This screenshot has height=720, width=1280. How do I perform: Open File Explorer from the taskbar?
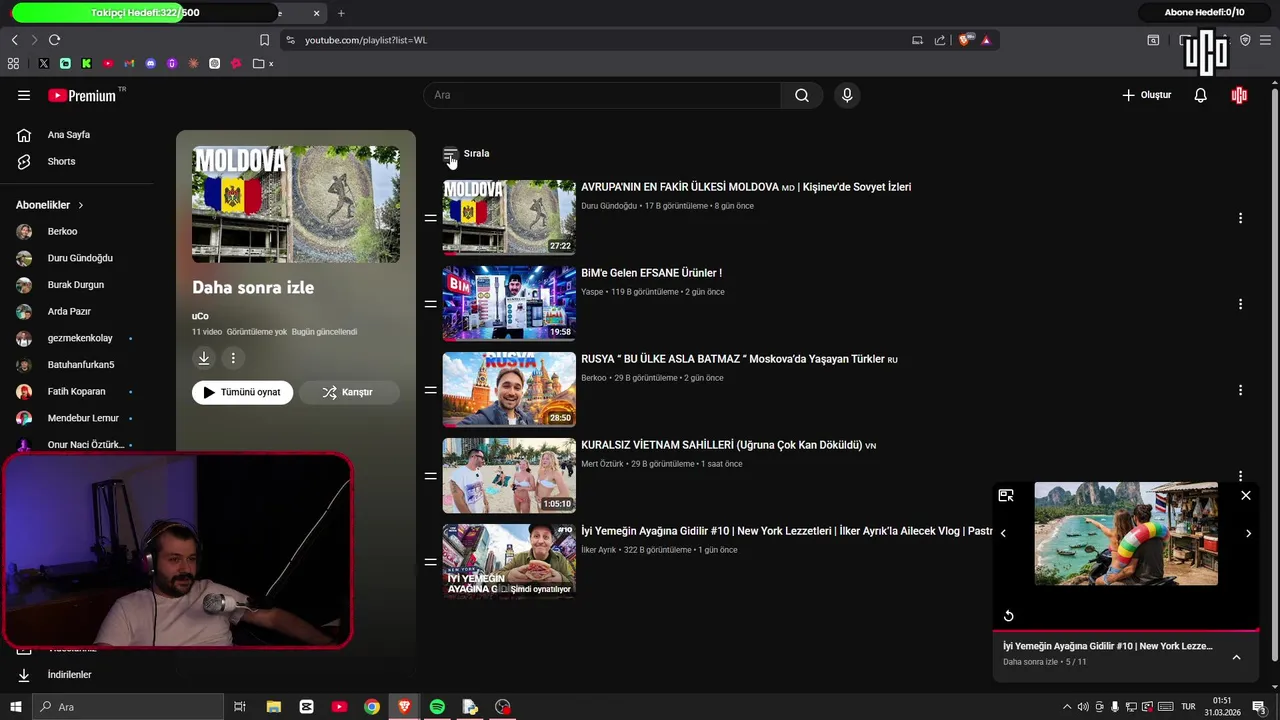(x=274, y=707)
